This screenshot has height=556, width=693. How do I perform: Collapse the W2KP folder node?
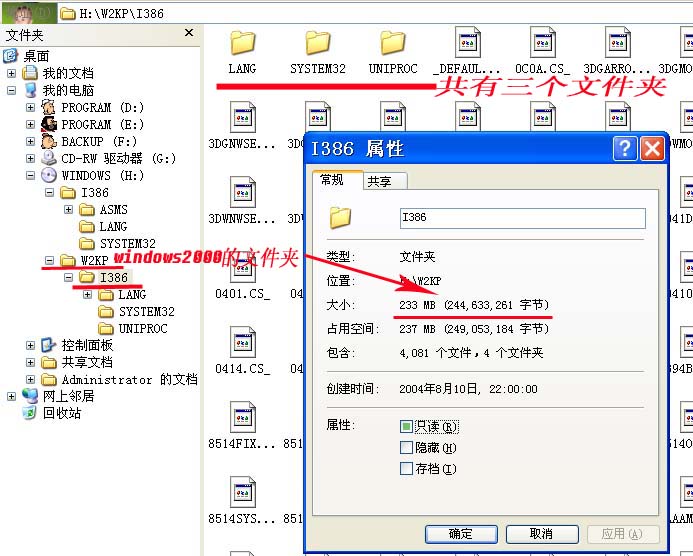pos(50,260)
